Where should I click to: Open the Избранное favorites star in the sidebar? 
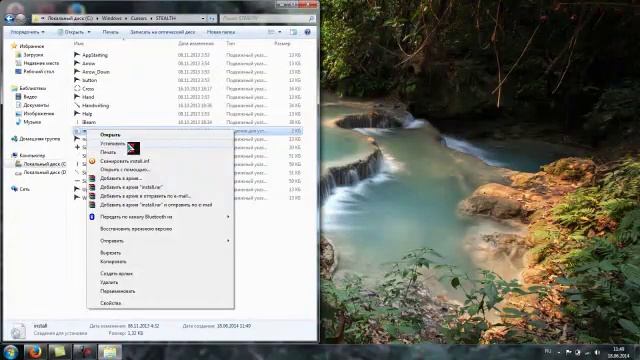click(14, 46)
